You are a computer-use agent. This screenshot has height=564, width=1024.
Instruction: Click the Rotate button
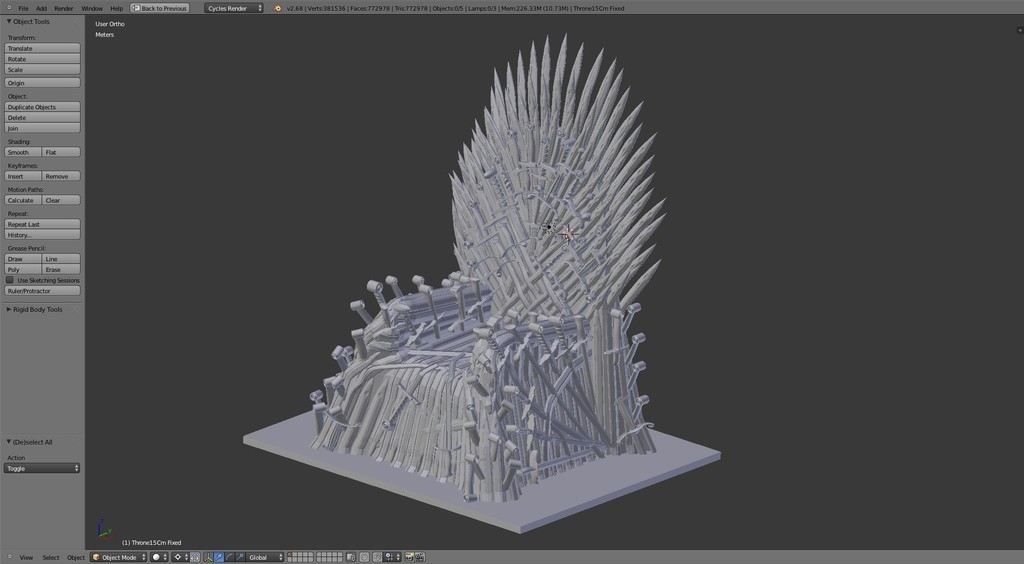(42, 59)
